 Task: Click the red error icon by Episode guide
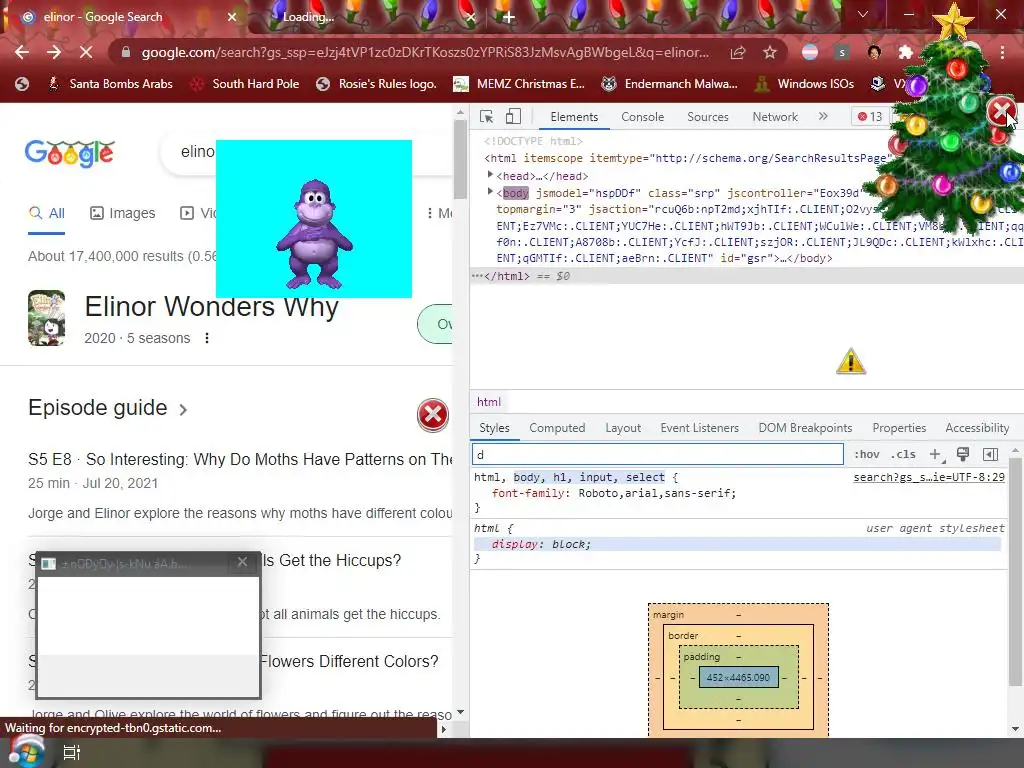432,415
